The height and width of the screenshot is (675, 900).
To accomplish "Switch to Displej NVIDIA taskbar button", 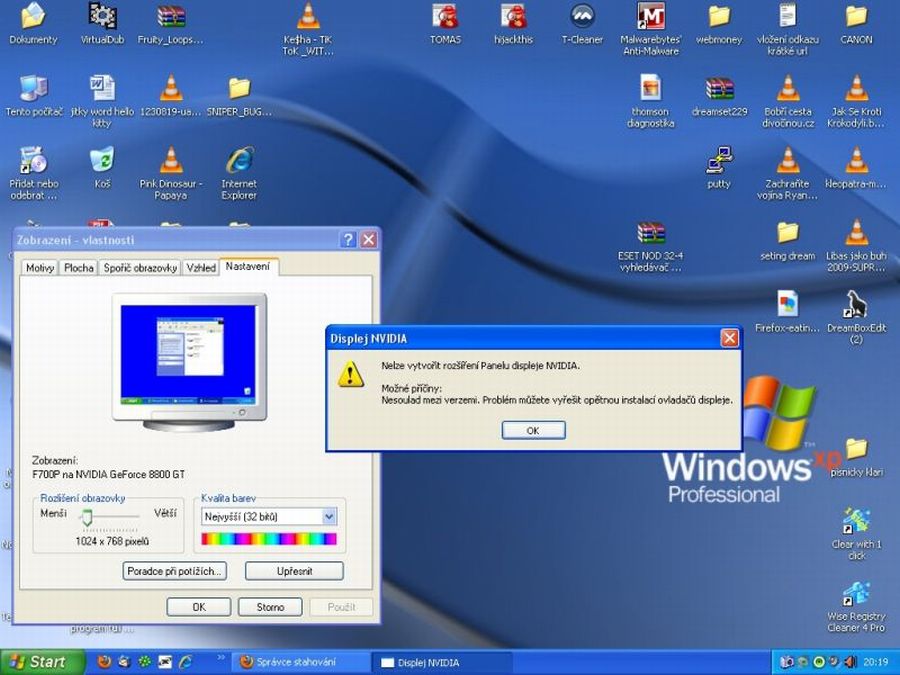I will 441,662.
